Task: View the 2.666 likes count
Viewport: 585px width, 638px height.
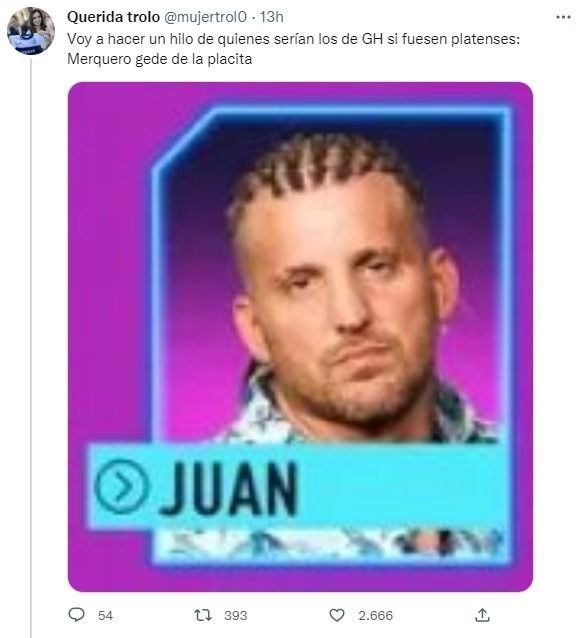Action: 375,615
